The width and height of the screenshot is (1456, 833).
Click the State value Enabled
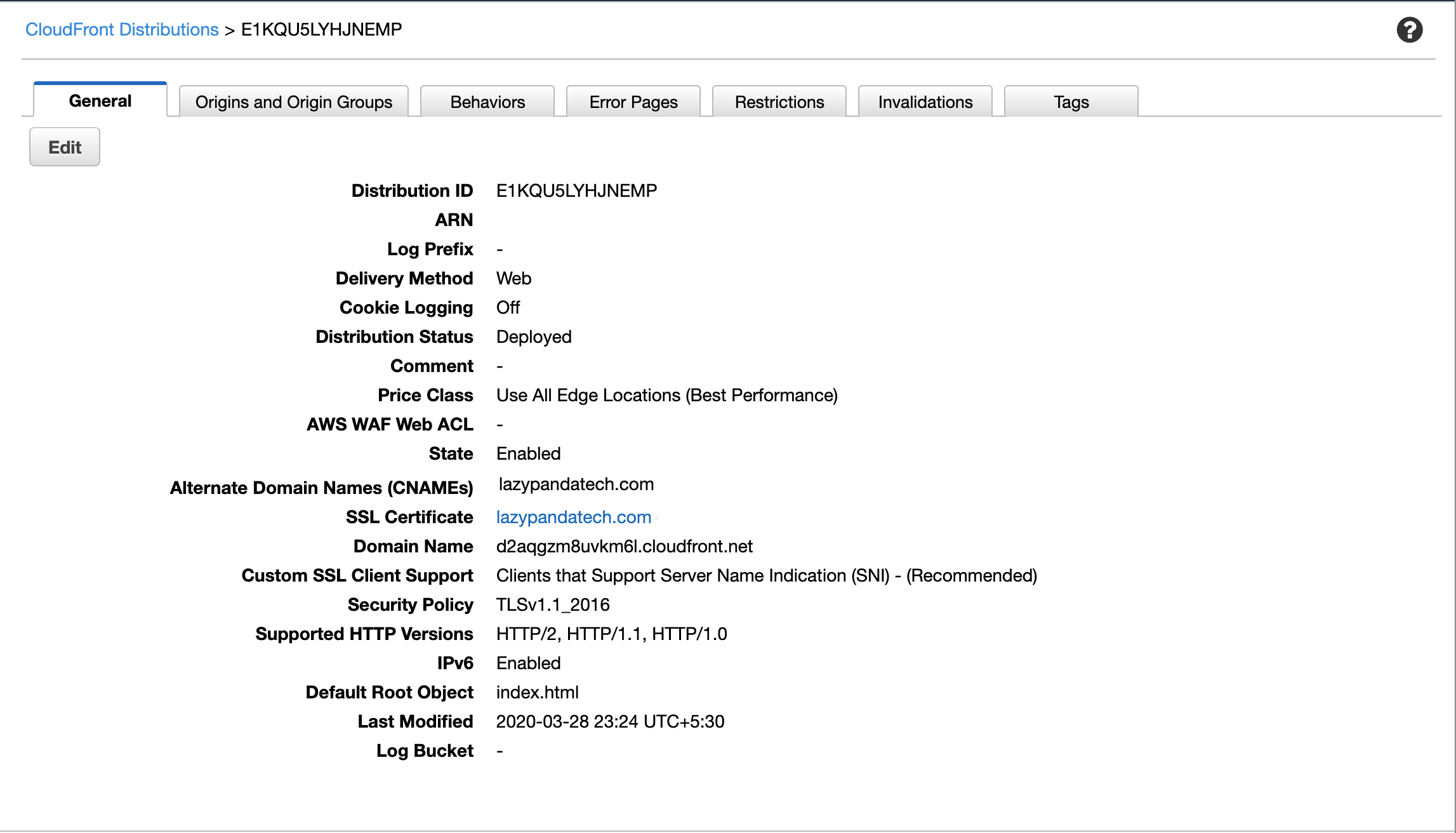pyautogui.click(x=529, y=453)
